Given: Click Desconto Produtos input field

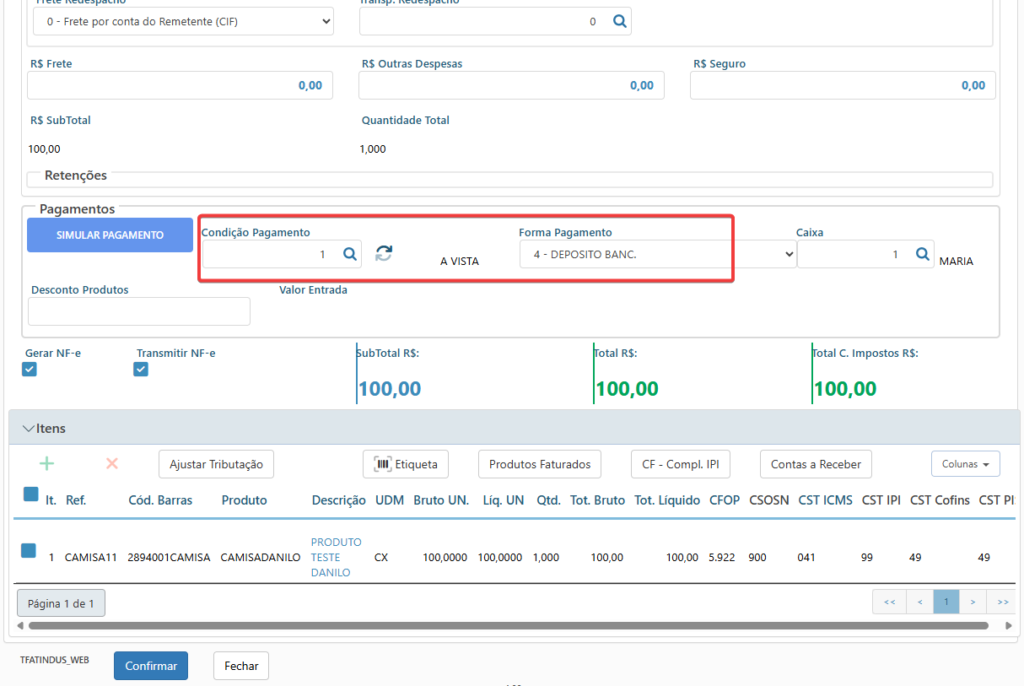Looking at the screenshot, I should (x=139, y=312).
